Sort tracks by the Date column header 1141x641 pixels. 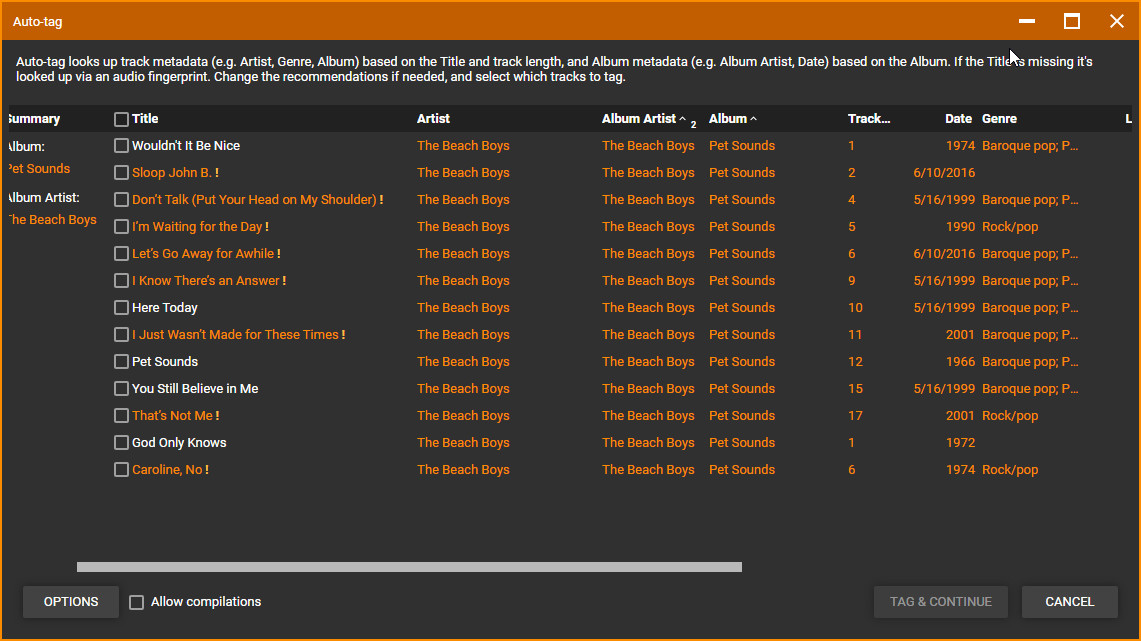957,119
